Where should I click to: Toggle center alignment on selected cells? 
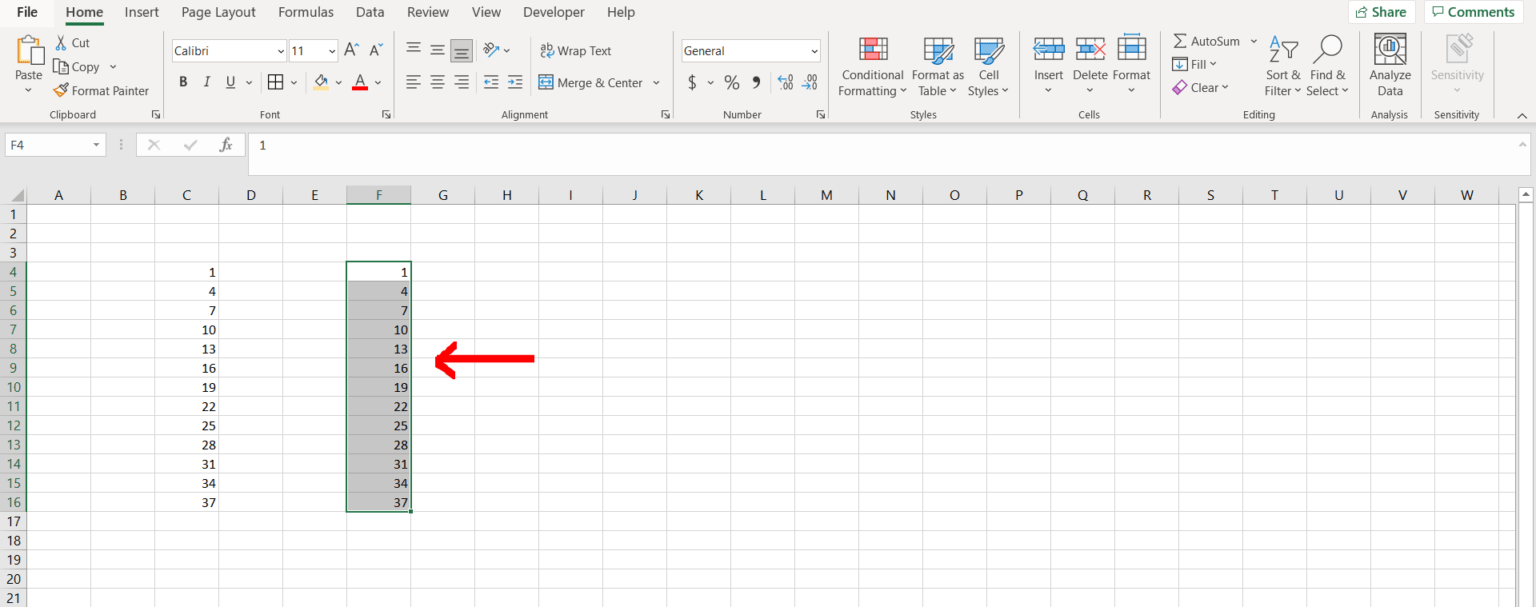click(x=437, y=82)
